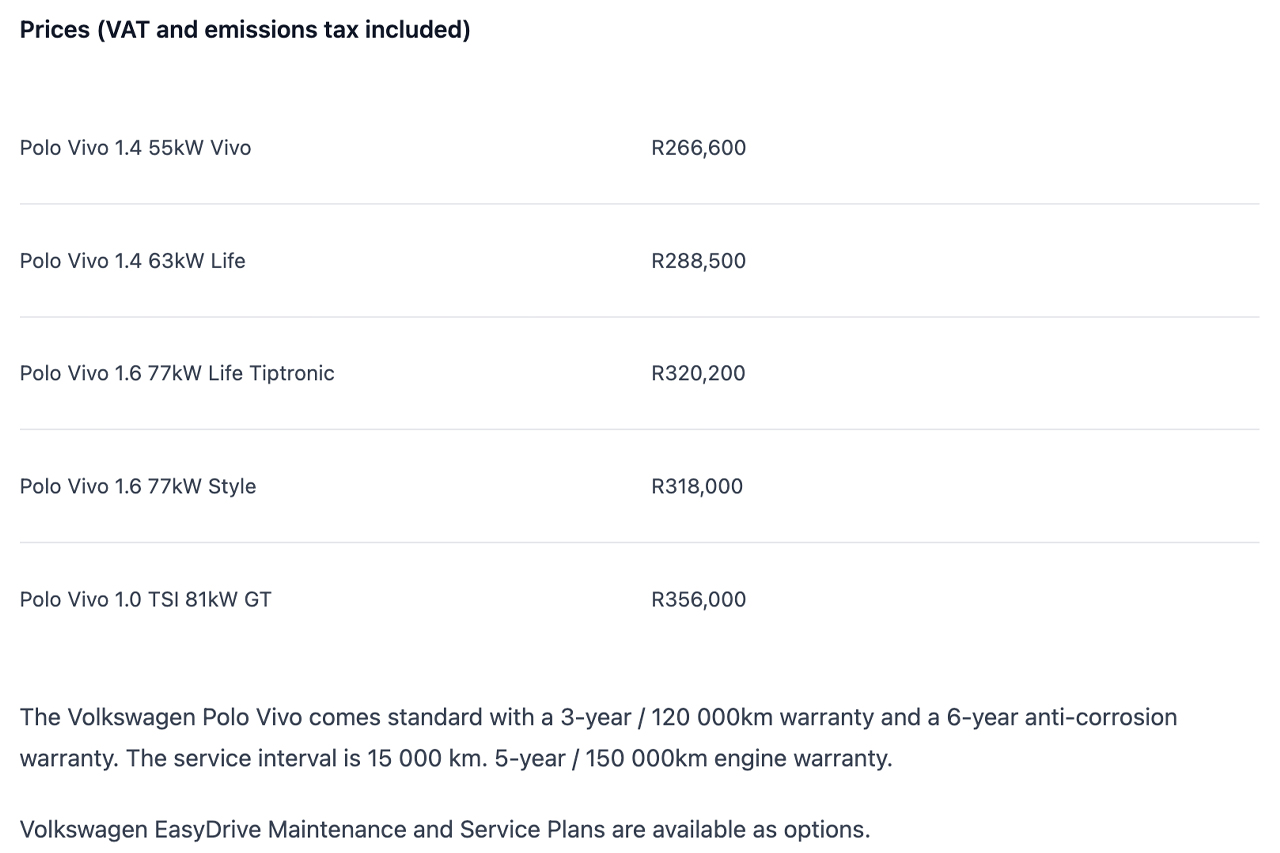The height and width of the screenshot is (853, 1280).
Task: Select the Polo Vivo 1.4 55kW Vivo row name
Action: (x=135, y=148)
